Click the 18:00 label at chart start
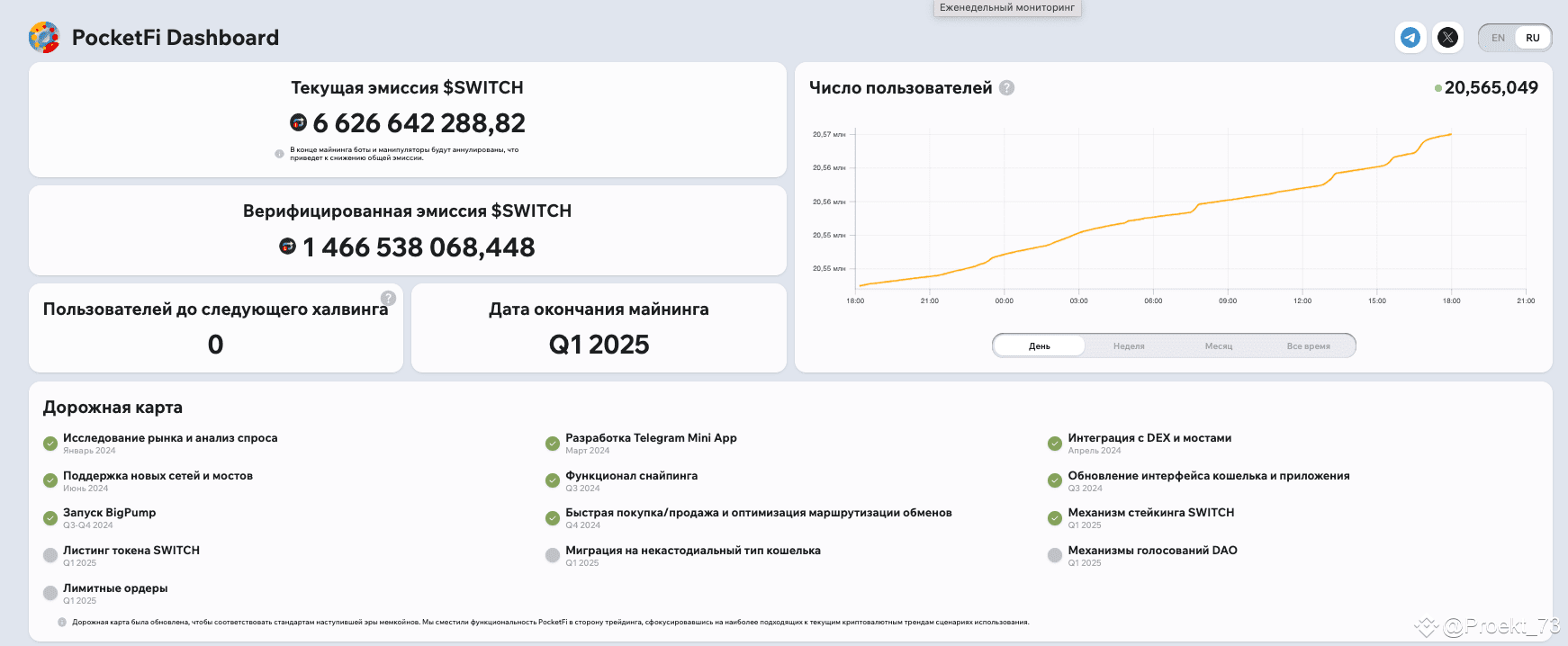This screenshot has height=646, width=1568. (x=855, y=301)
